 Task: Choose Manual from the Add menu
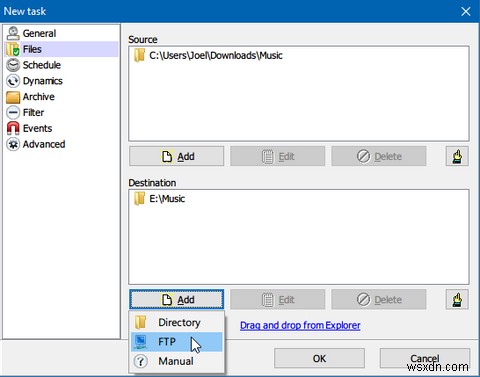click(177, 361)
